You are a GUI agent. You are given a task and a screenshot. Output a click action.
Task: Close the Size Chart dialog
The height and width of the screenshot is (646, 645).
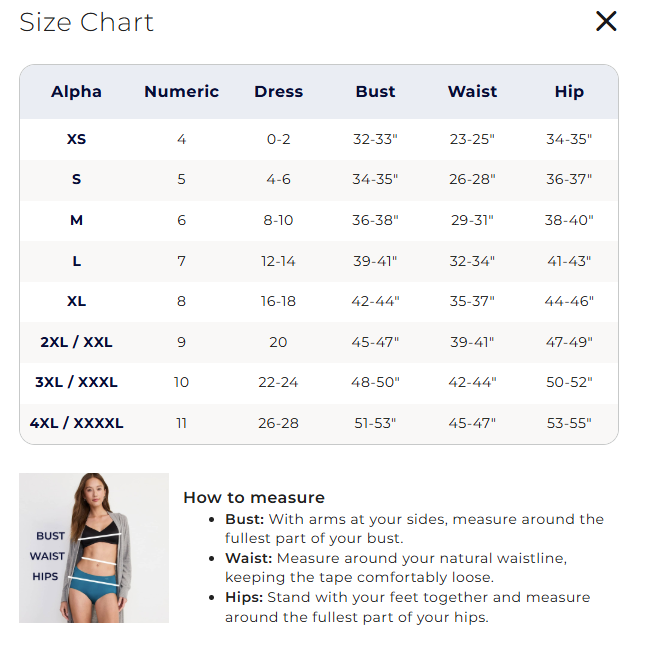pos(606,22)
